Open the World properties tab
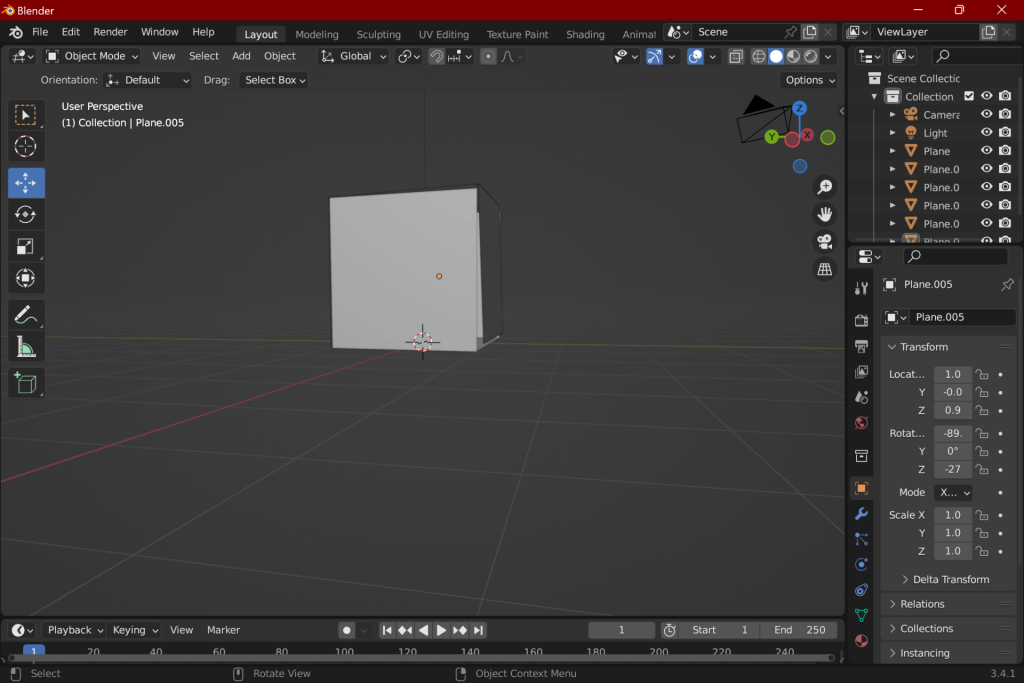The image size is (1024, 683). pos(861,422)
